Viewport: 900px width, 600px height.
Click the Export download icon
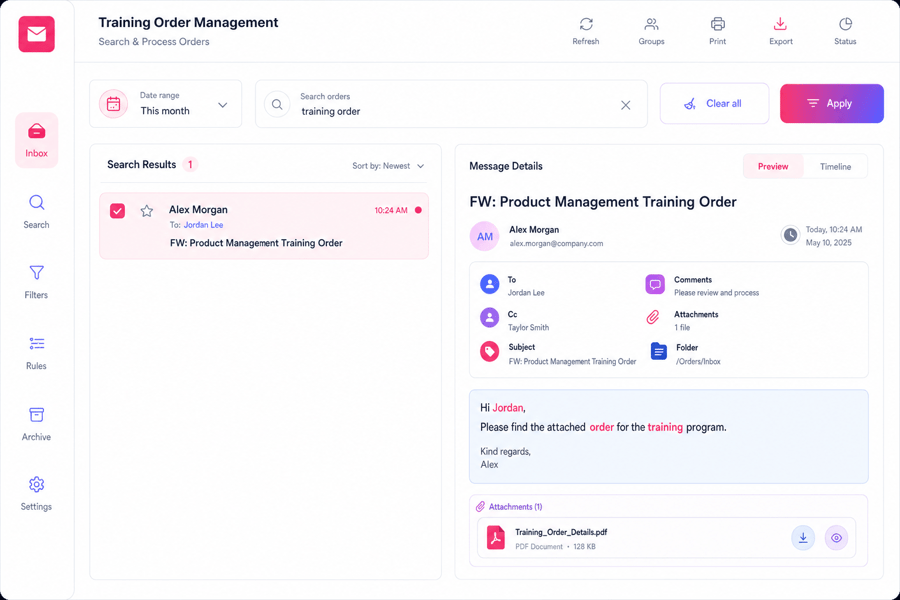(780, 24)
